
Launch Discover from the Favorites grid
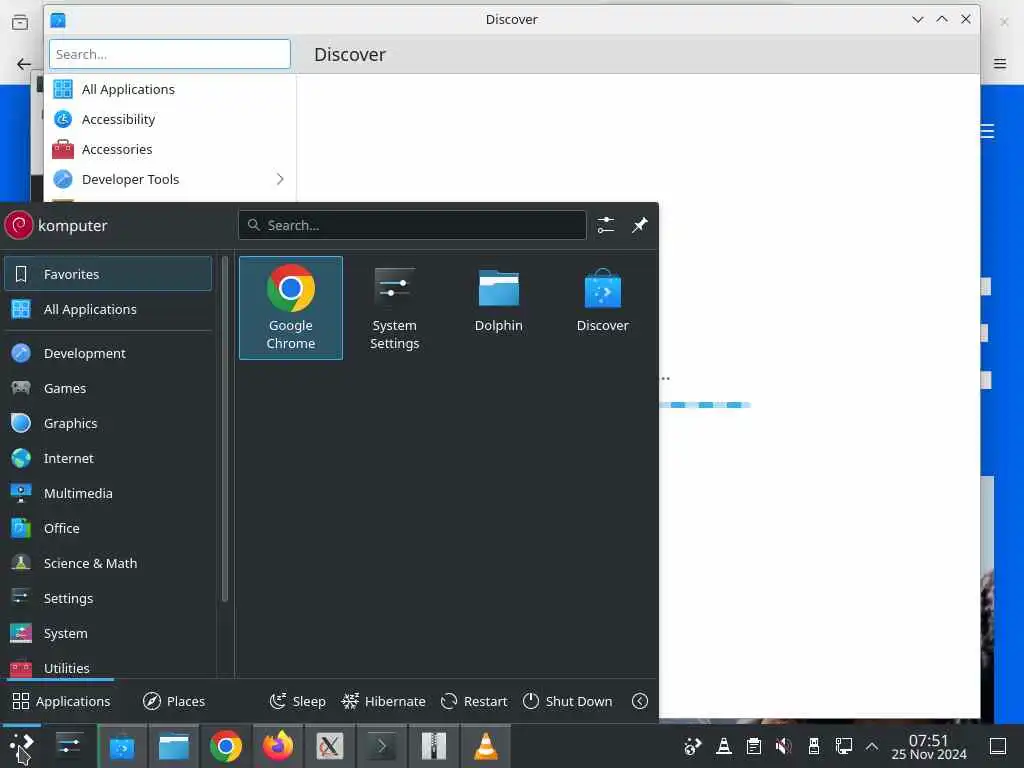point(602,308)
